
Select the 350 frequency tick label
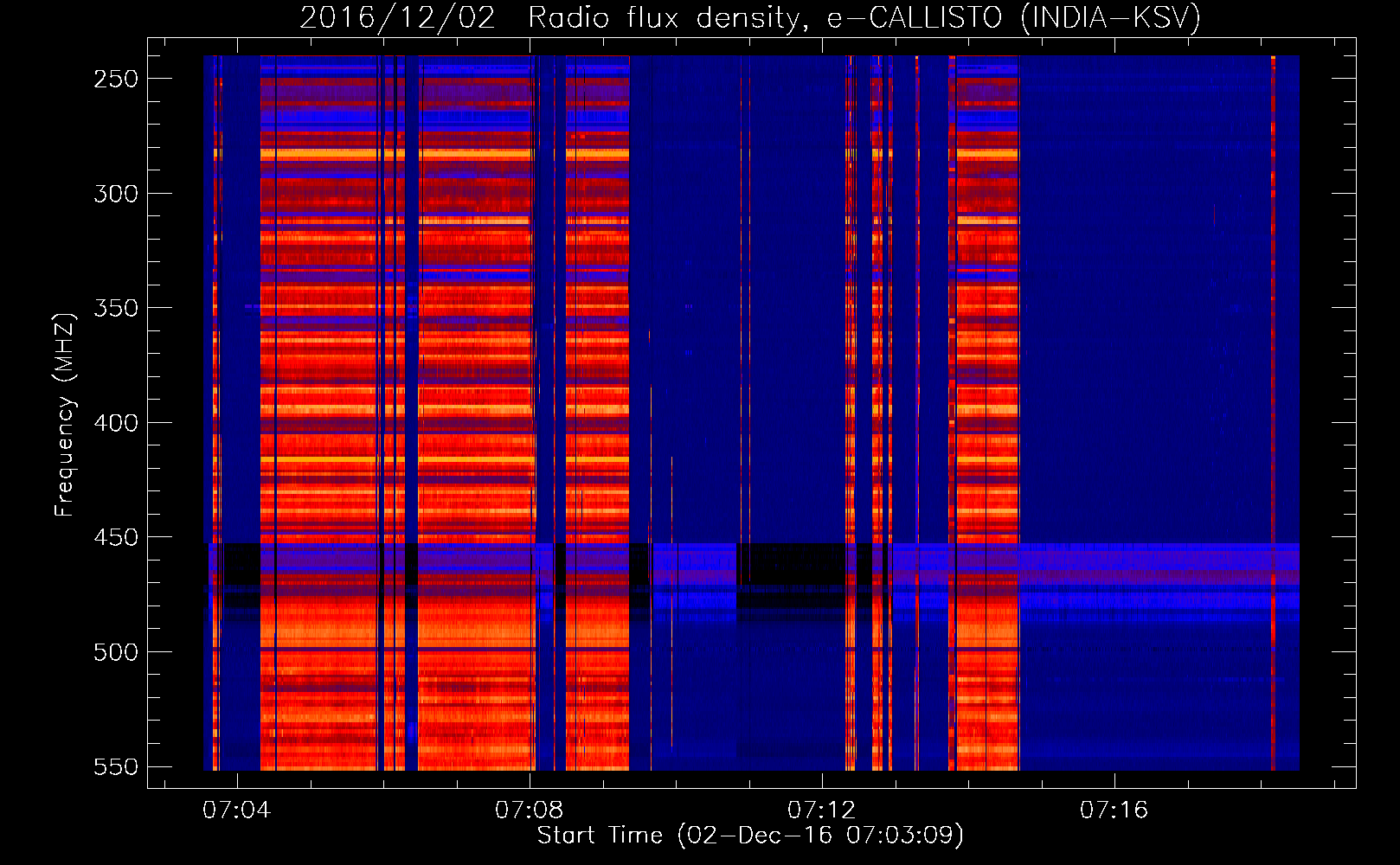click(116, 308)
